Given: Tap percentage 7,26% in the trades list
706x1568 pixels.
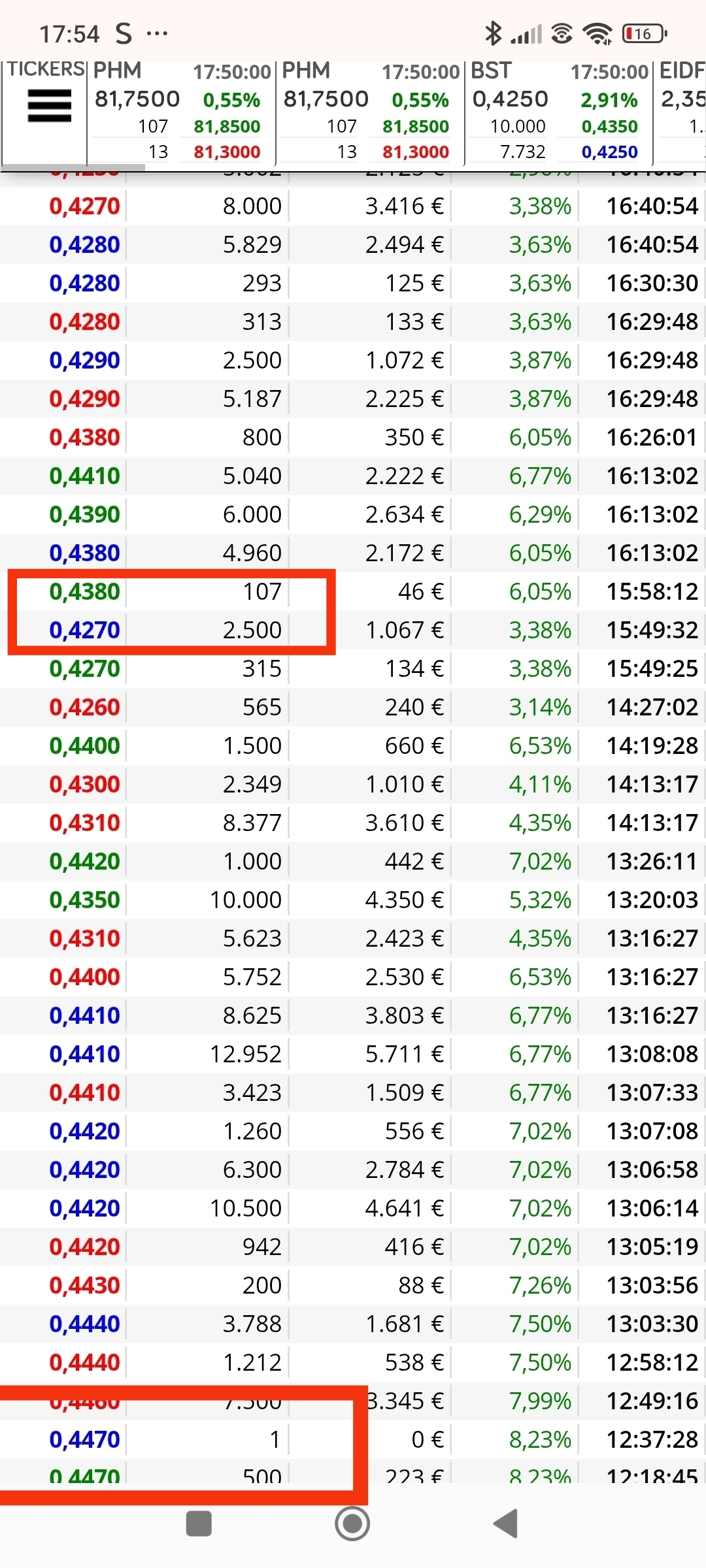Looking at the screenshot, I should click(540, 1285).
